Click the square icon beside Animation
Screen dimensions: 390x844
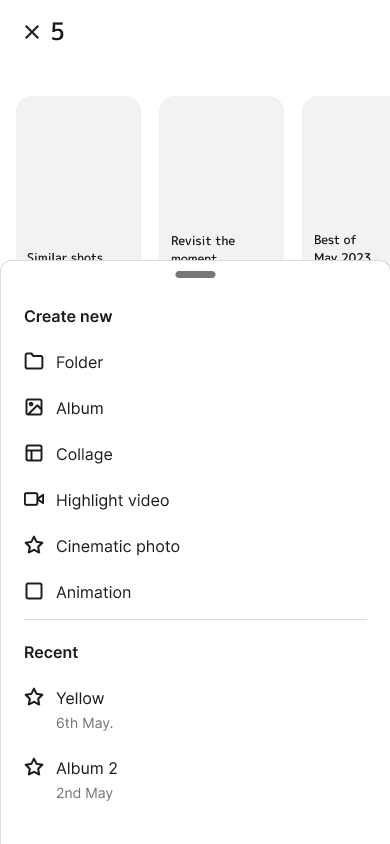(34, 592)
